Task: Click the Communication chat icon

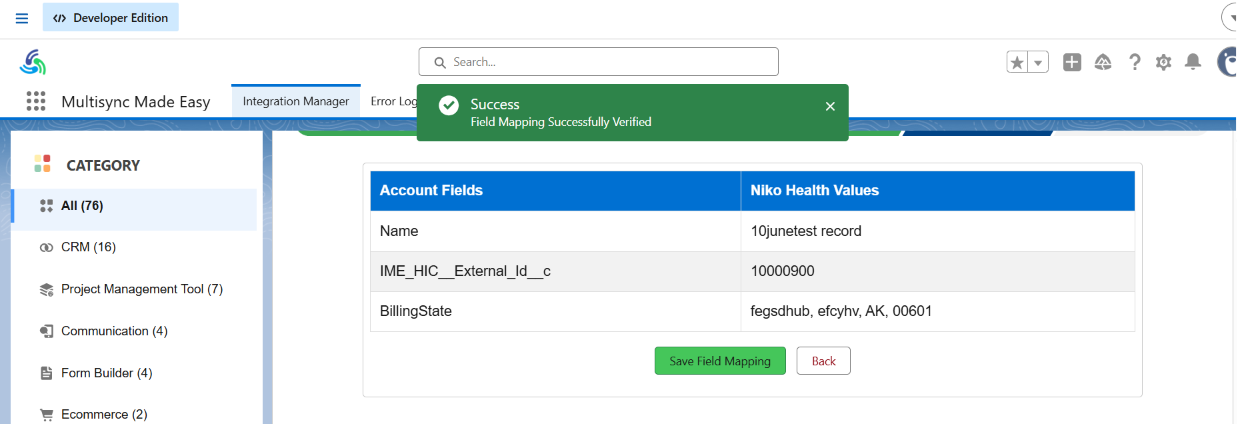Action: tap(46, 331)
